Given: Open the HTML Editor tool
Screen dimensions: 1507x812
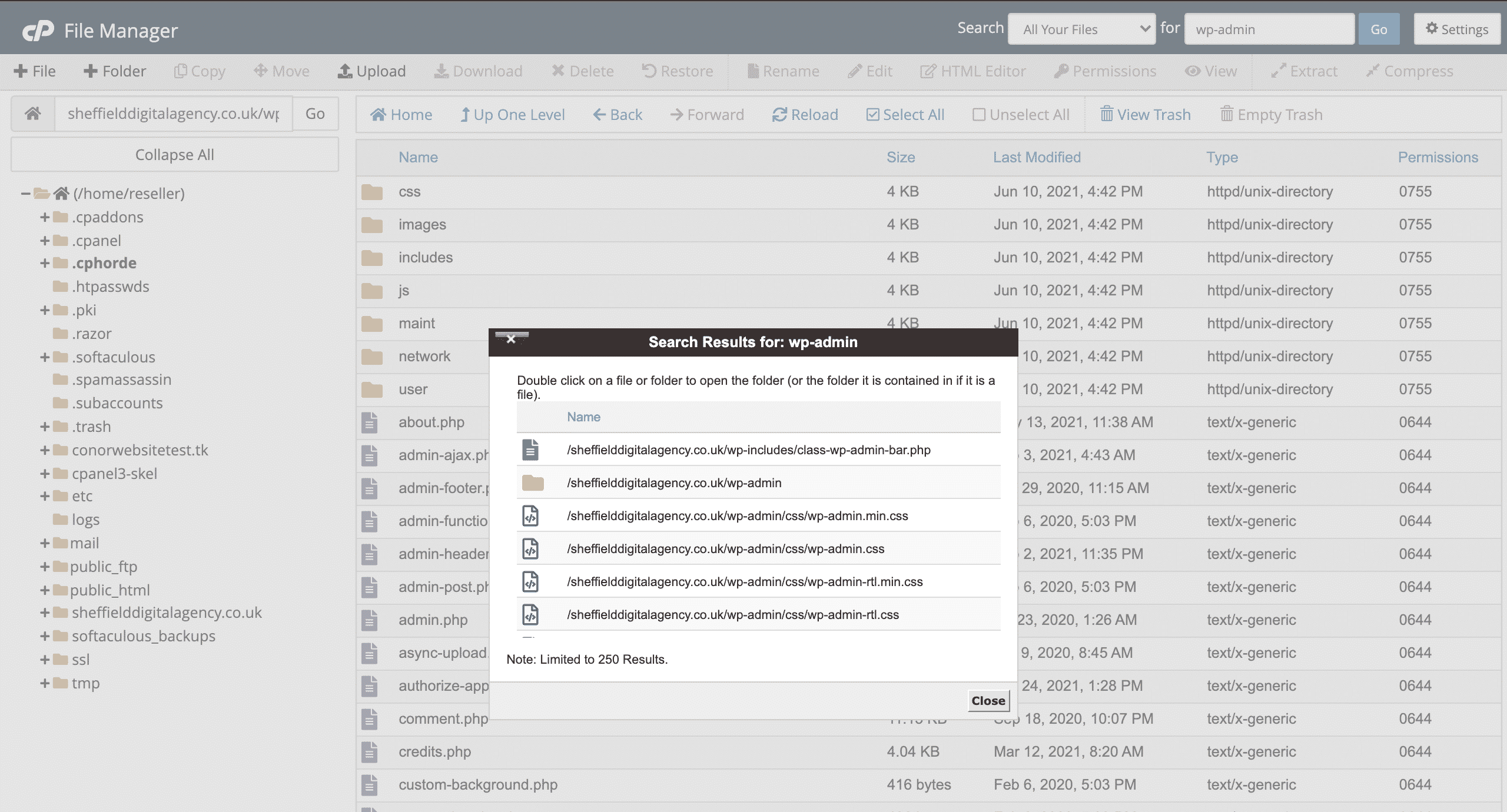Looking at the screenshot, I should coord(972,71).
